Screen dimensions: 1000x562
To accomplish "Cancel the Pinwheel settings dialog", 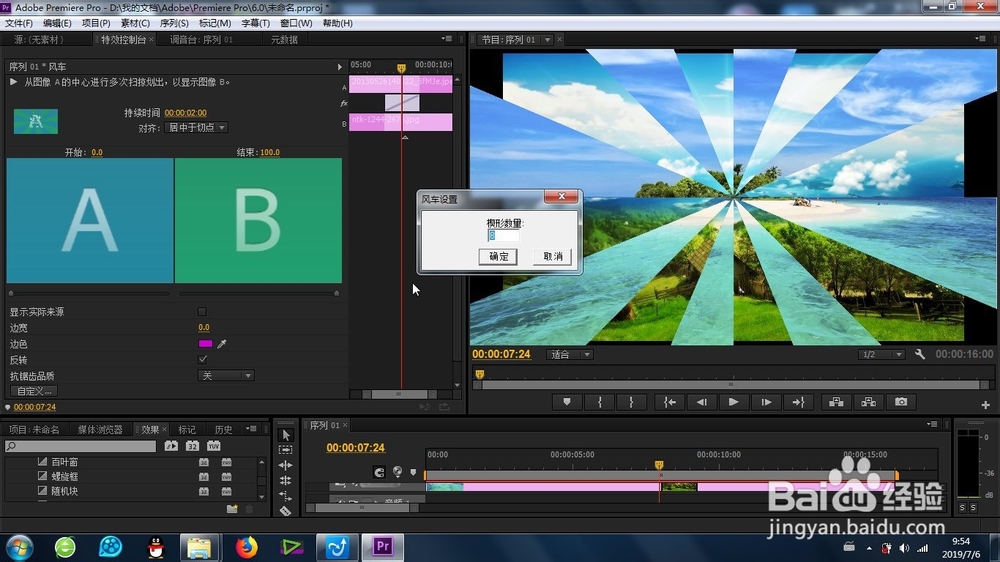I will [x=552, y=256].
